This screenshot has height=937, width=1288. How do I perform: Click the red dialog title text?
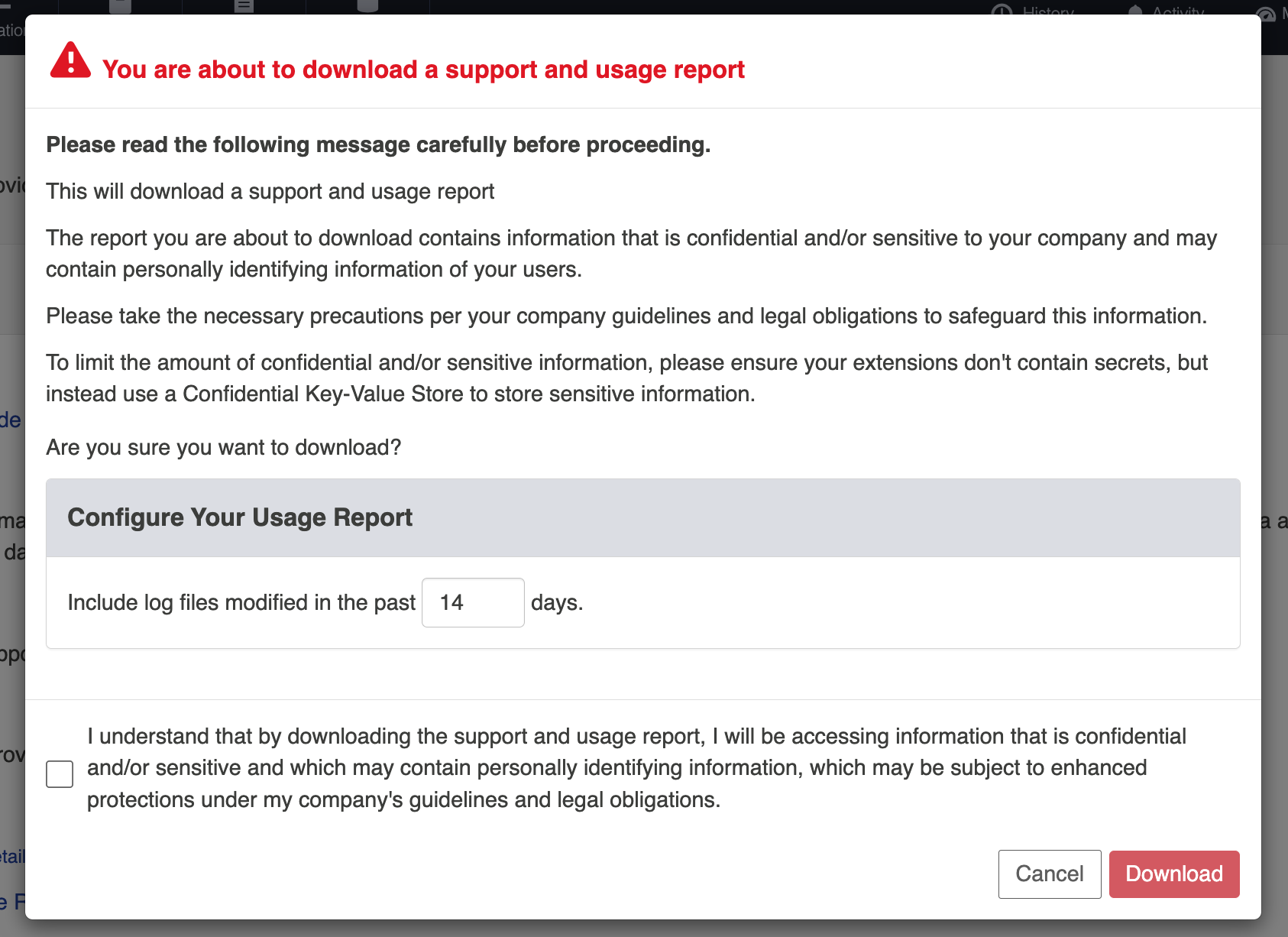[x=423, y=70]
